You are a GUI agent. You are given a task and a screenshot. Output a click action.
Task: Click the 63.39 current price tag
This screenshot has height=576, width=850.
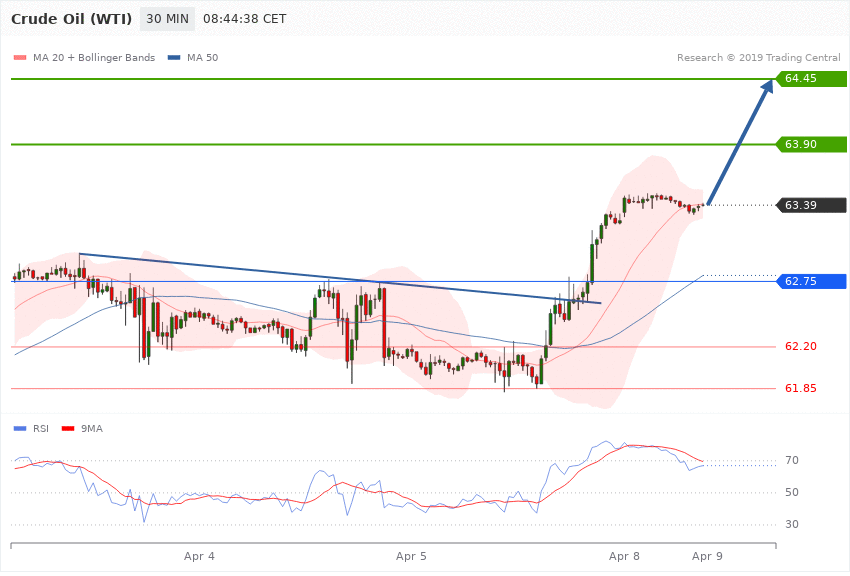(x=812, y=205)
